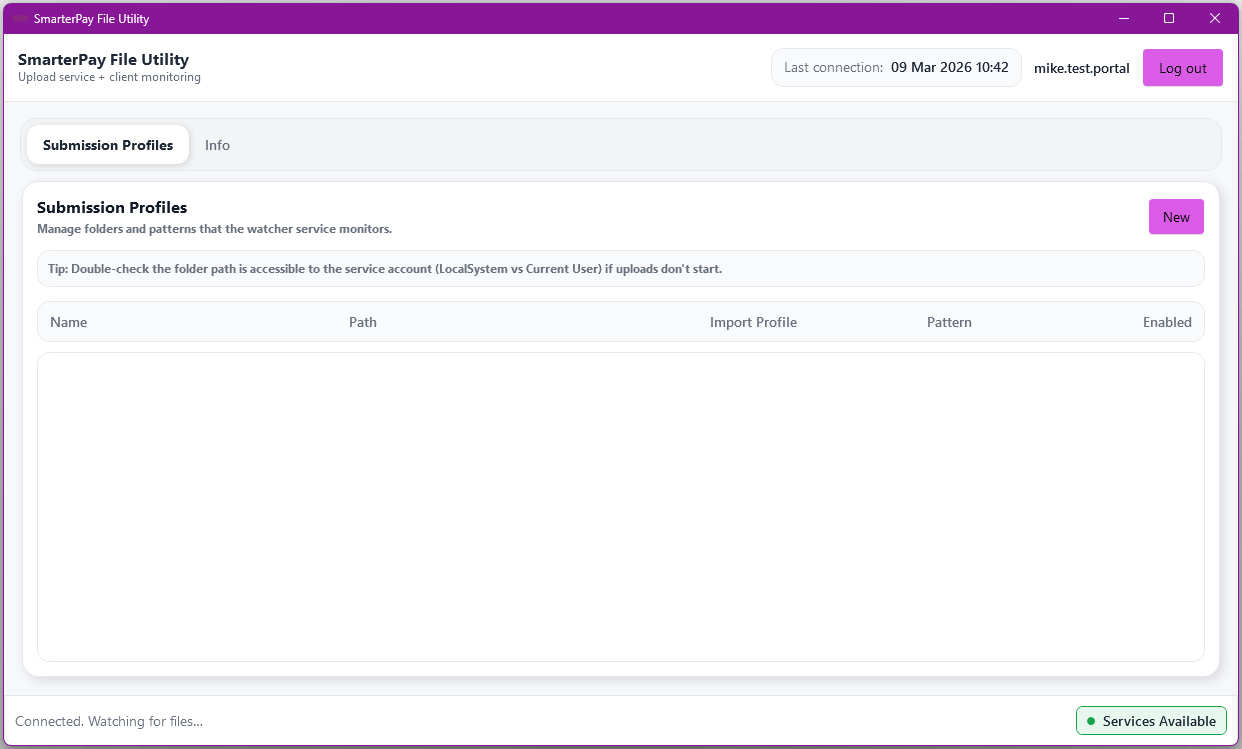Image resolution: width=1242 pixels, height=749 pixels.
Task: Click the Enabled column header
Action: click(x=1167, y=322)
